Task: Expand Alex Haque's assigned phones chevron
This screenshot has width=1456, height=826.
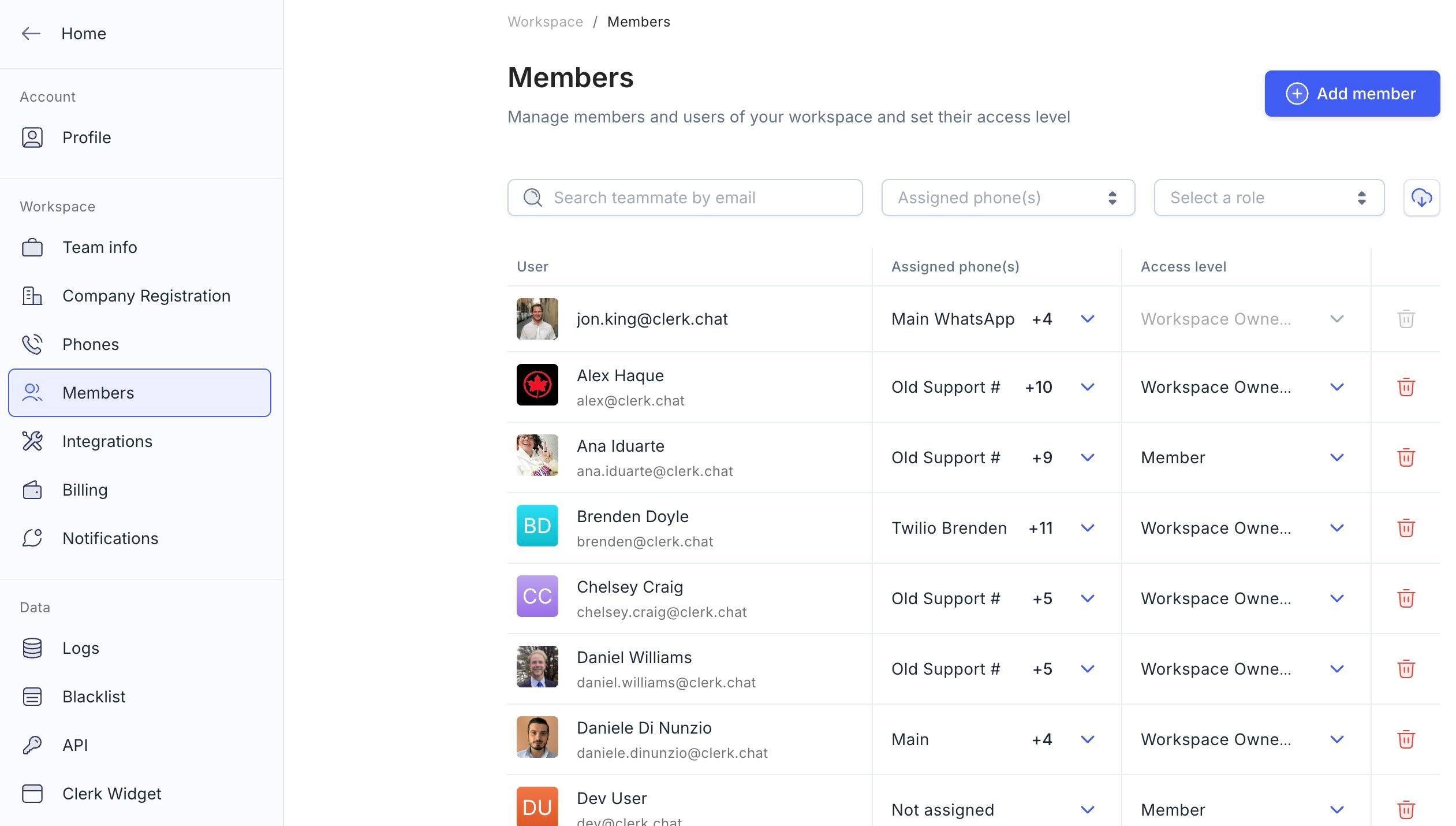Action: pyautogui.click(x=1087, y=387)
